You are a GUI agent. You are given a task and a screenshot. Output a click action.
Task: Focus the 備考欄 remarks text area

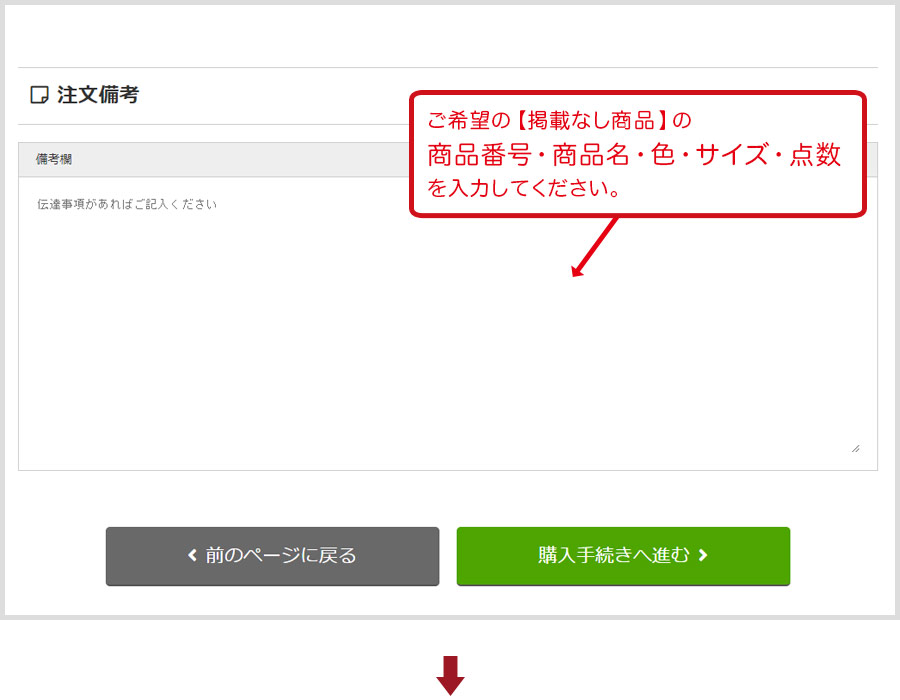point(448,324)
